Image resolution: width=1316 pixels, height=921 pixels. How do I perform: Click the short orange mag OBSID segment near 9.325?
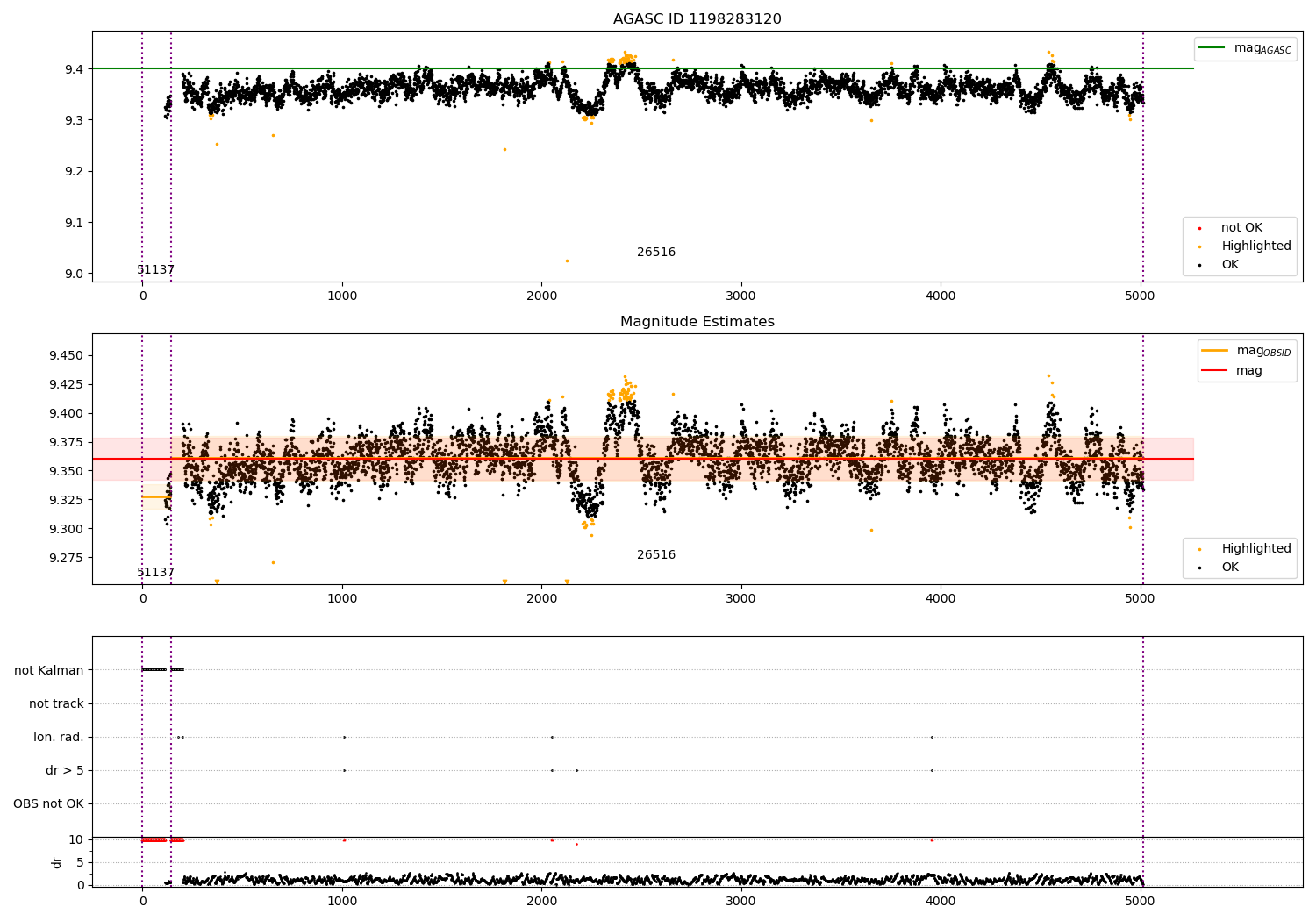click(x=156, y=497)
